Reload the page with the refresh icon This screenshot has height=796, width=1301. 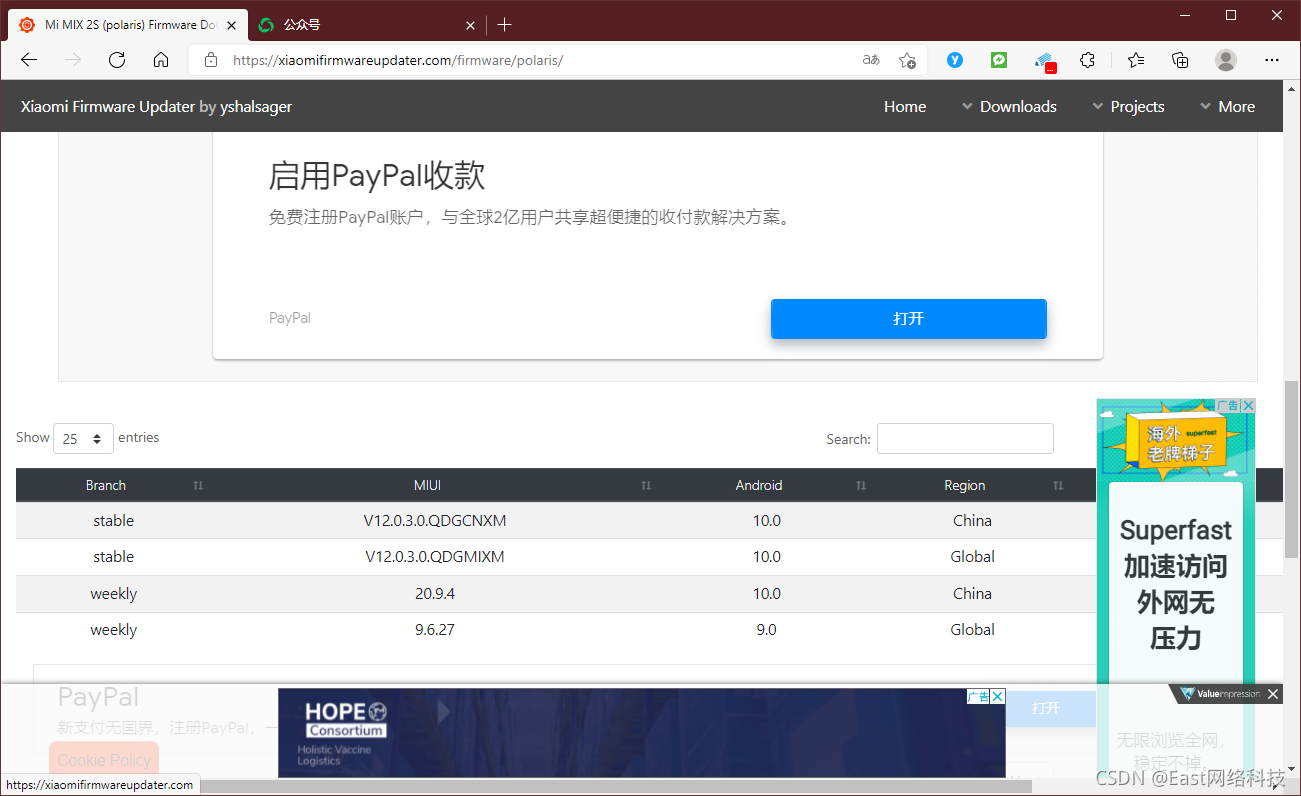[x=117, y=60]
